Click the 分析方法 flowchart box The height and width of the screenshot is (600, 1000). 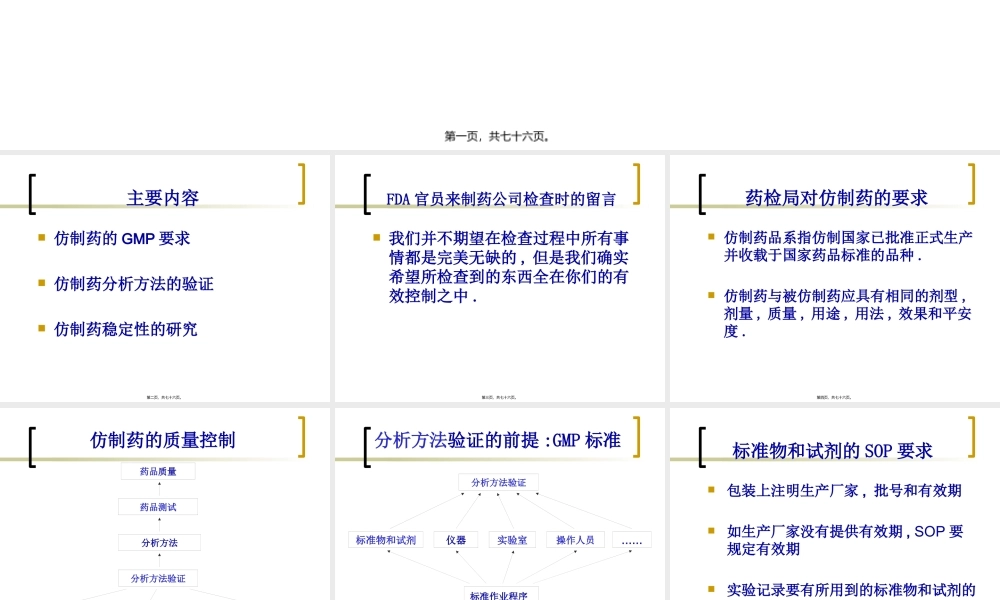click(157, 542)
